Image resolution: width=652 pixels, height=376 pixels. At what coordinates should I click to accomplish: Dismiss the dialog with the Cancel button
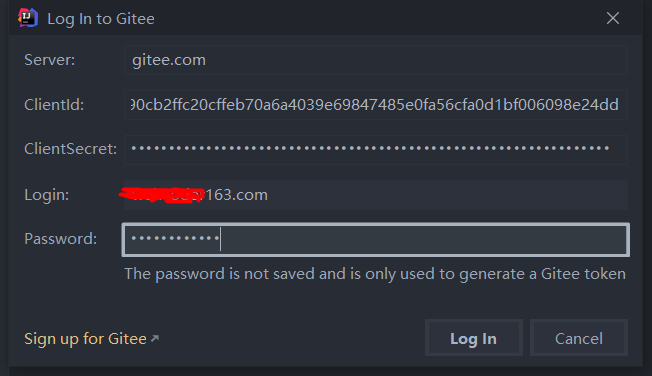579,338
